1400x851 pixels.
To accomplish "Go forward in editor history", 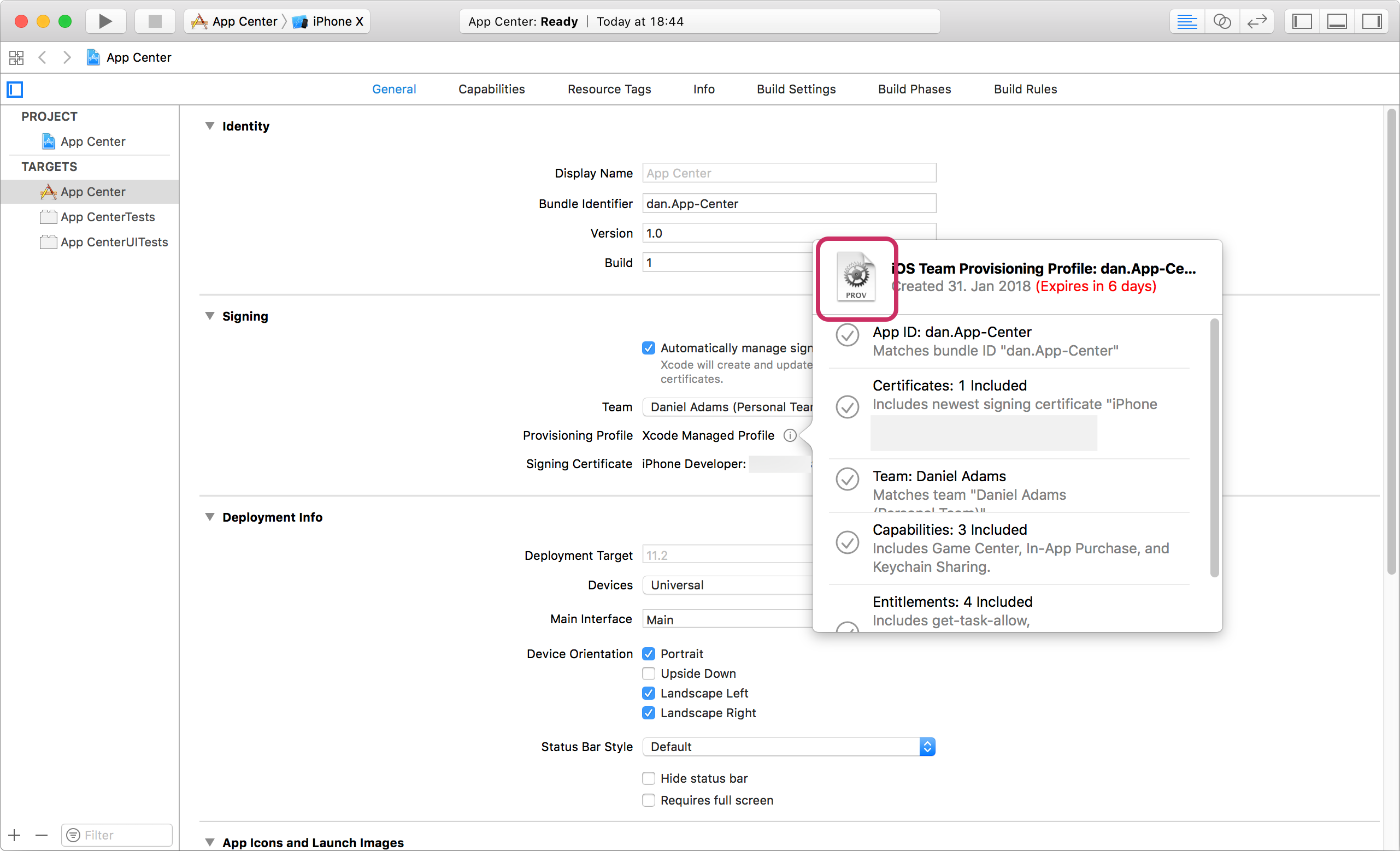I will tap(67, 57).
